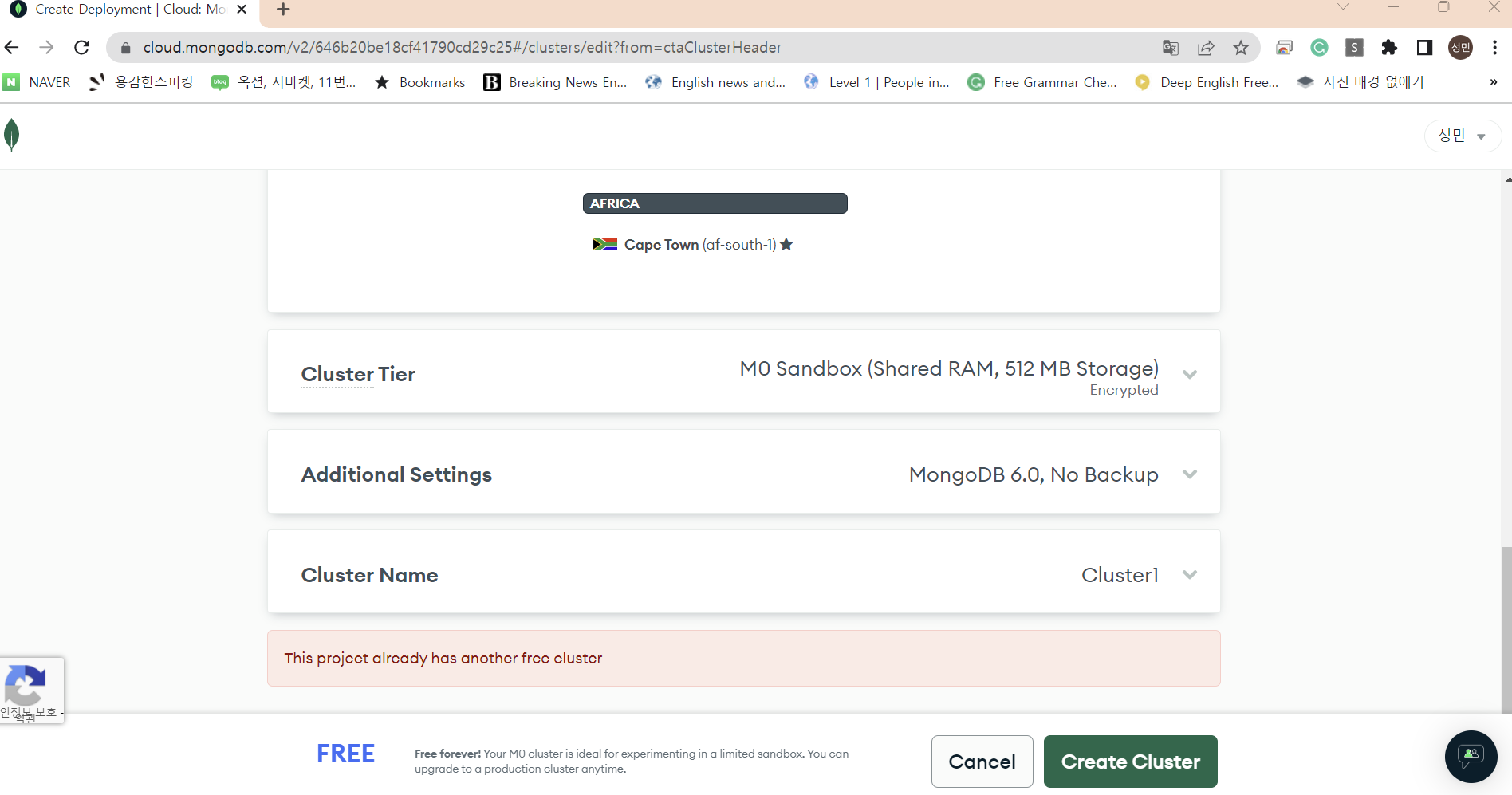Click the 'Free forever!' description text
1512x795 pixels.
(x=632, y=762)
